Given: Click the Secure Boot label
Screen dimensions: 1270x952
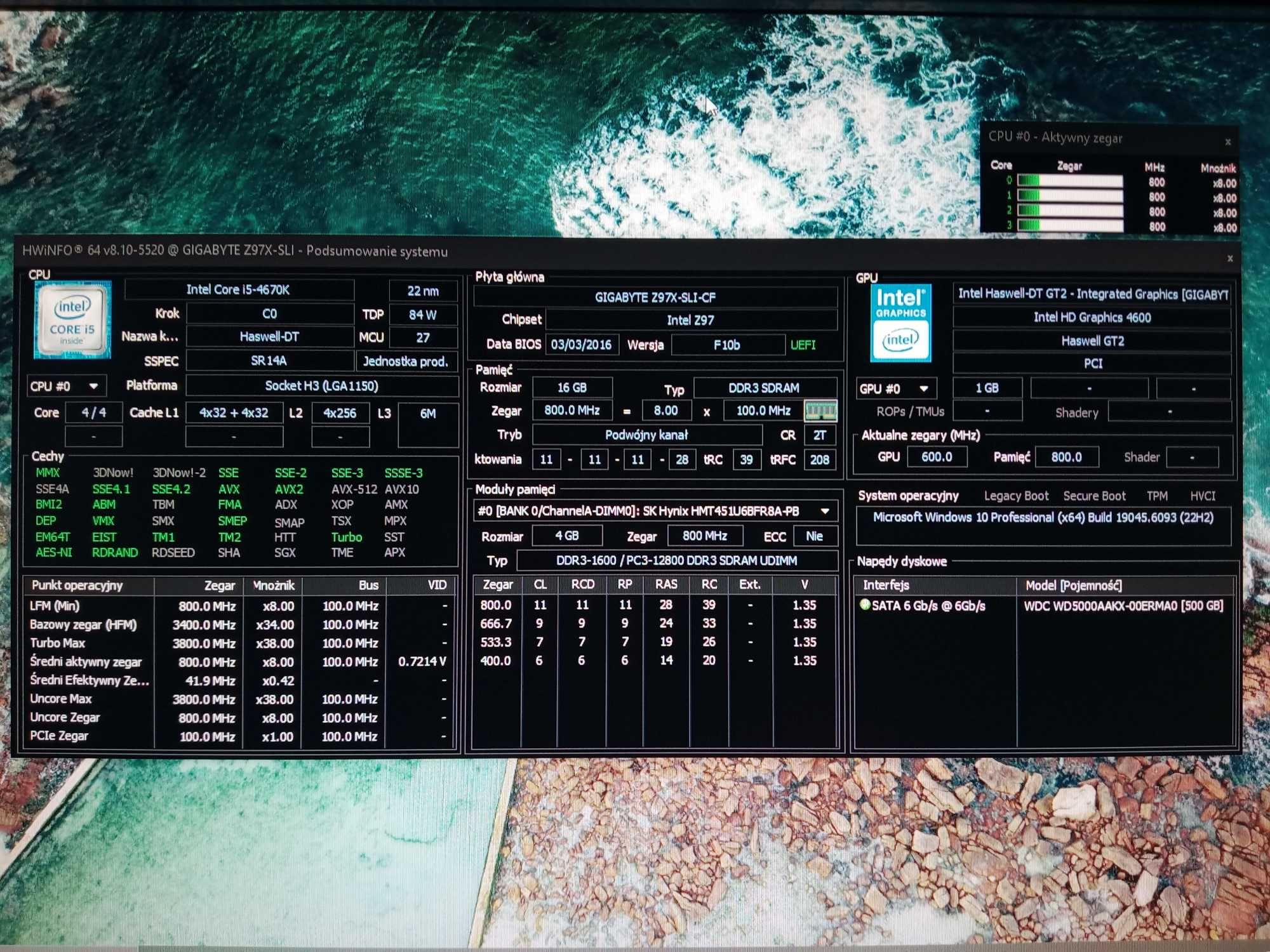Looking at the screenshot, I should [x=1095, y=496].
